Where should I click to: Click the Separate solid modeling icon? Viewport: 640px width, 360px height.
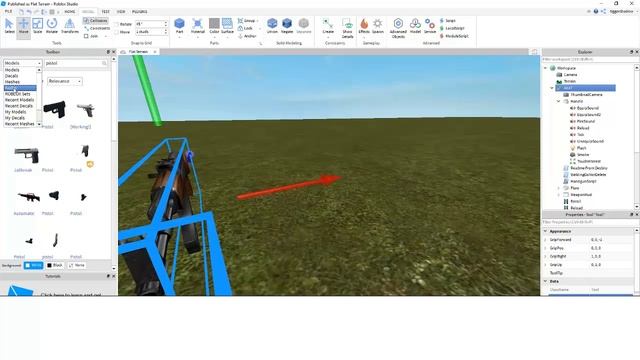pos(304,26)
